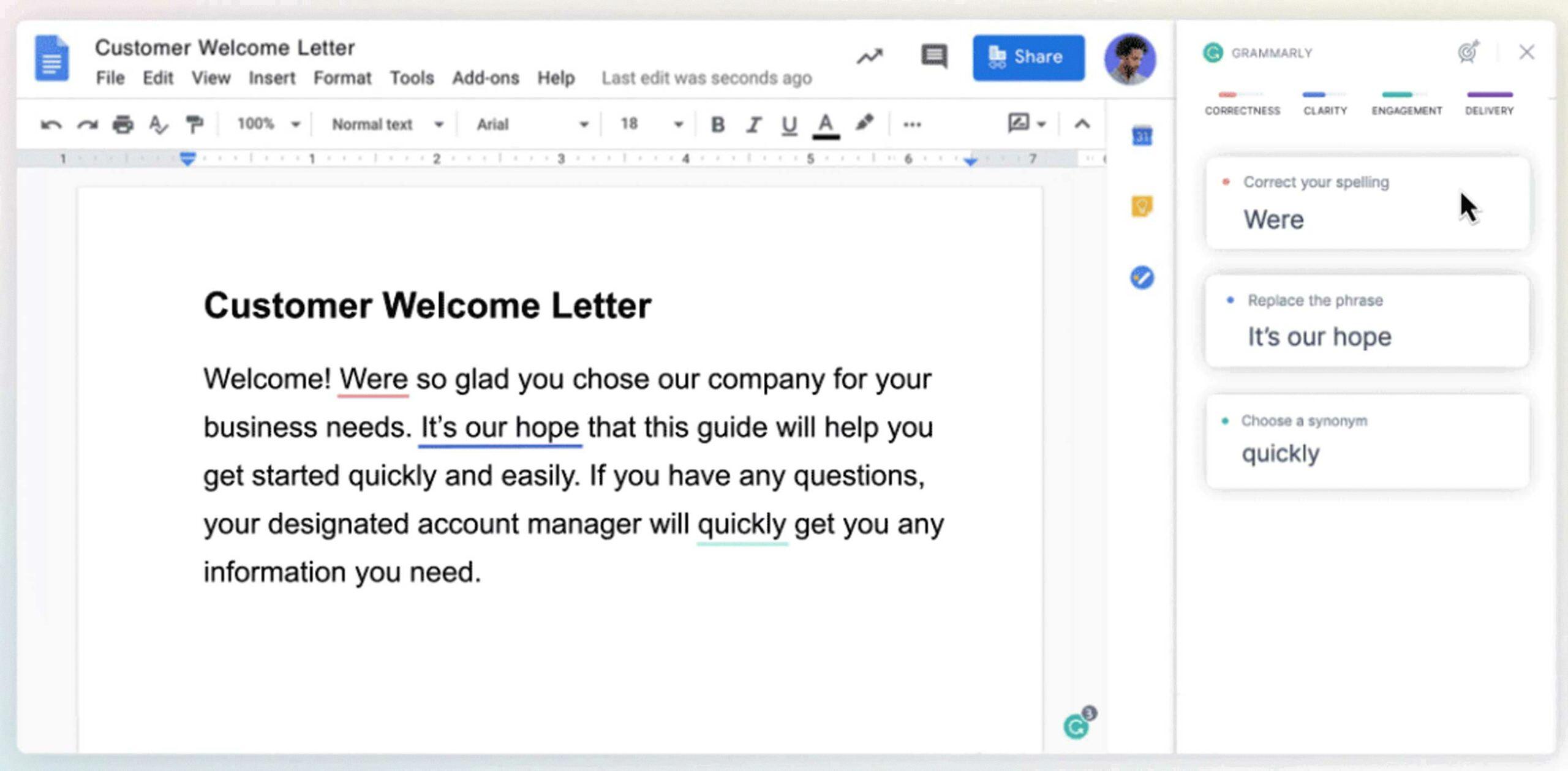Screen dimensions: 1568x771
Task: Click the Italic formatting icon
Action: (x=753, y=124)
